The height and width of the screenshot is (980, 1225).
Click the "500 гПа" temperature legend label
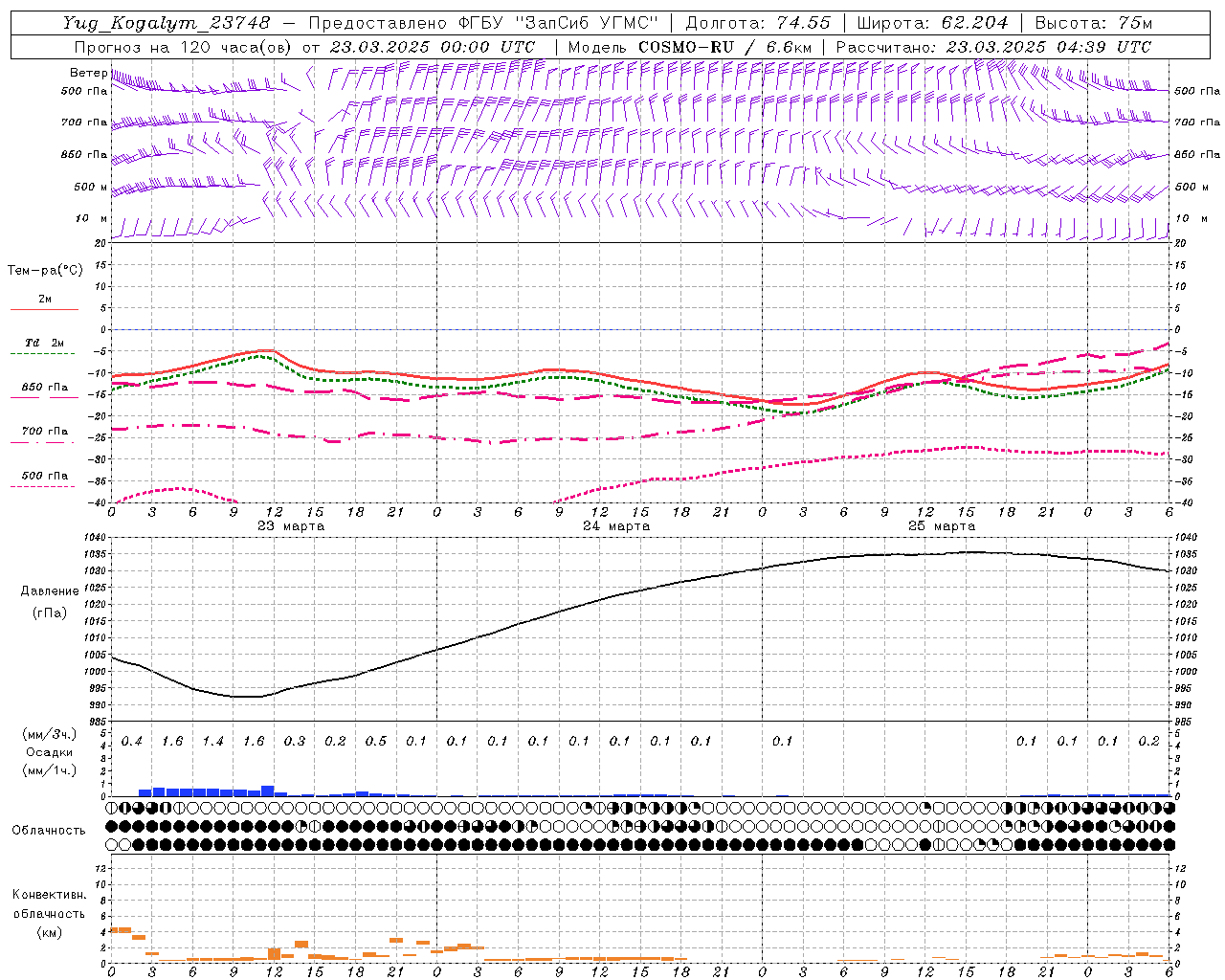point(45,476)
